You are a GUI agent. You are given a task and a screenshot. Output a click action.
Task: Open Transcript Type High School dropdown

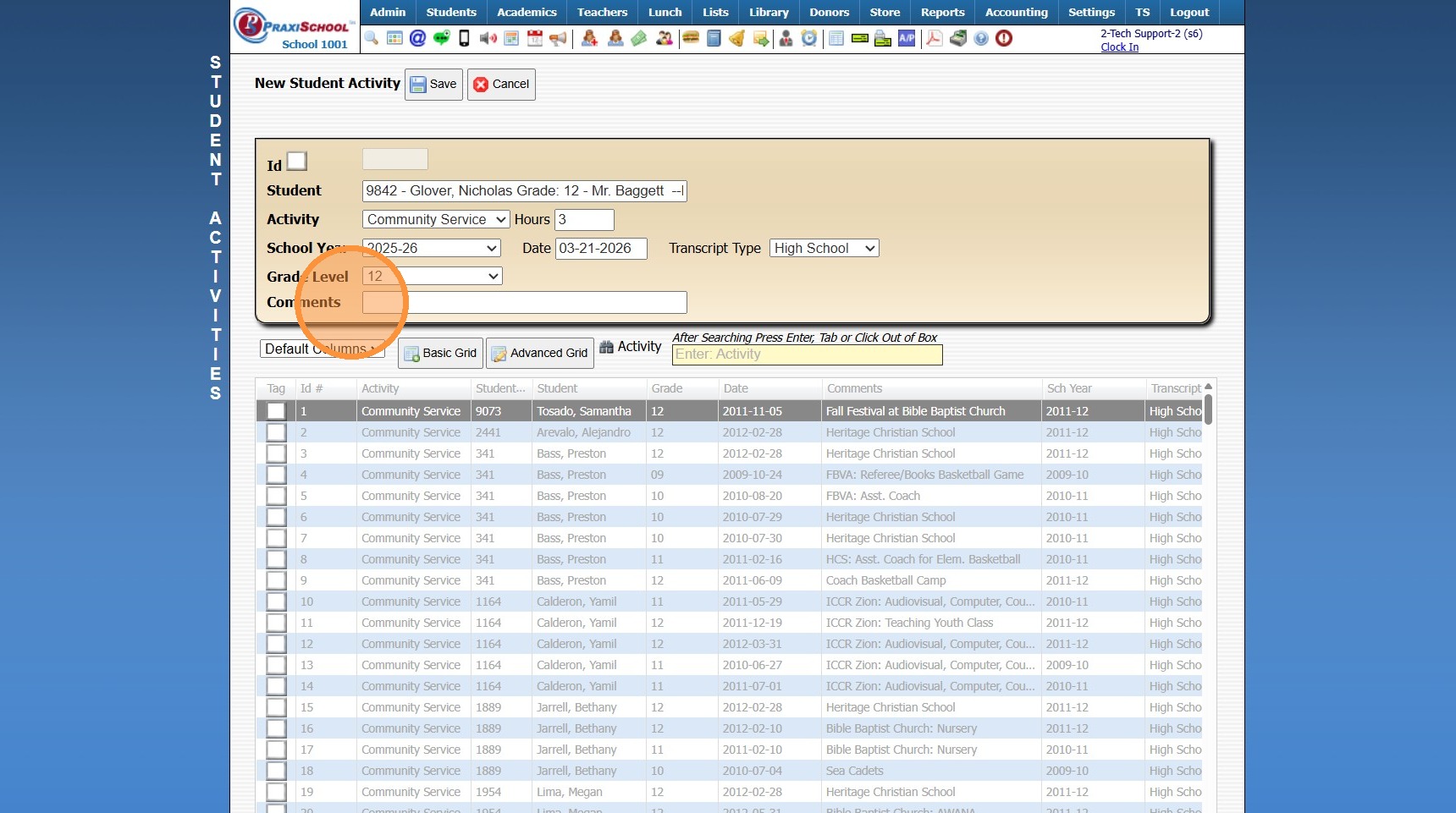pyautogui.click(x=824, y=248)
